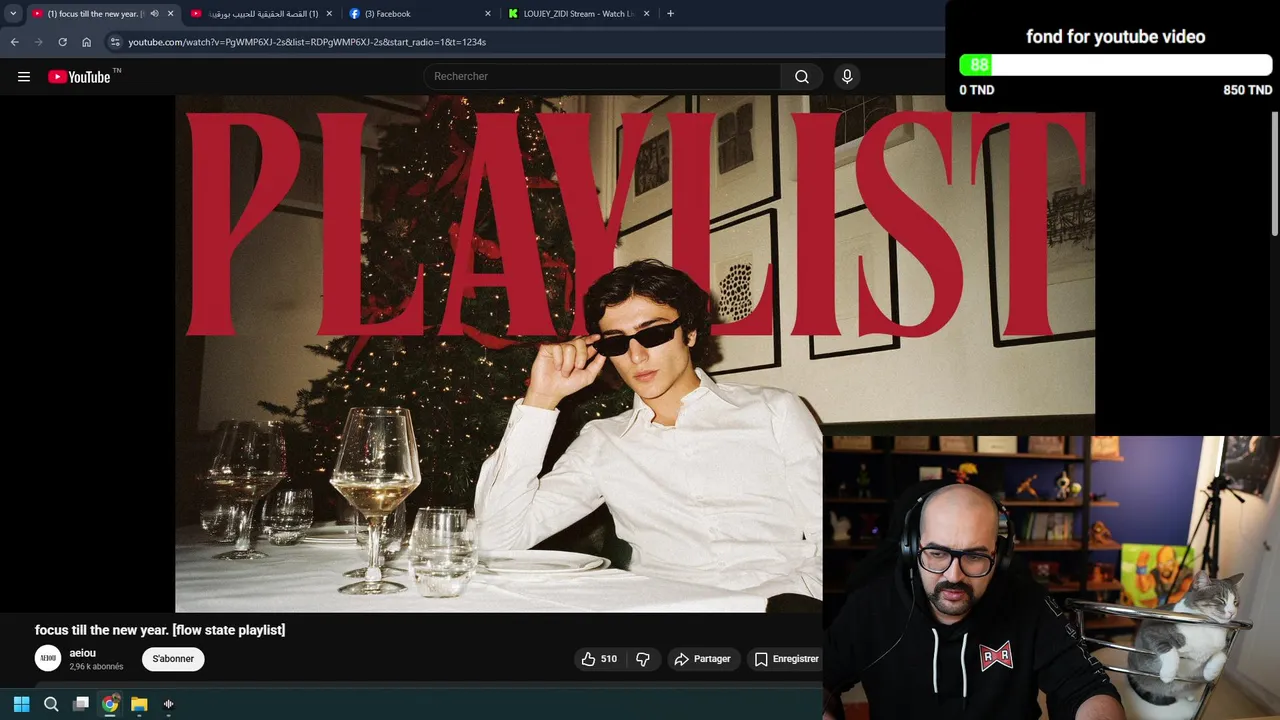Open the aeiou channel avatar
1280x720 pixels.
pos(48,658)
